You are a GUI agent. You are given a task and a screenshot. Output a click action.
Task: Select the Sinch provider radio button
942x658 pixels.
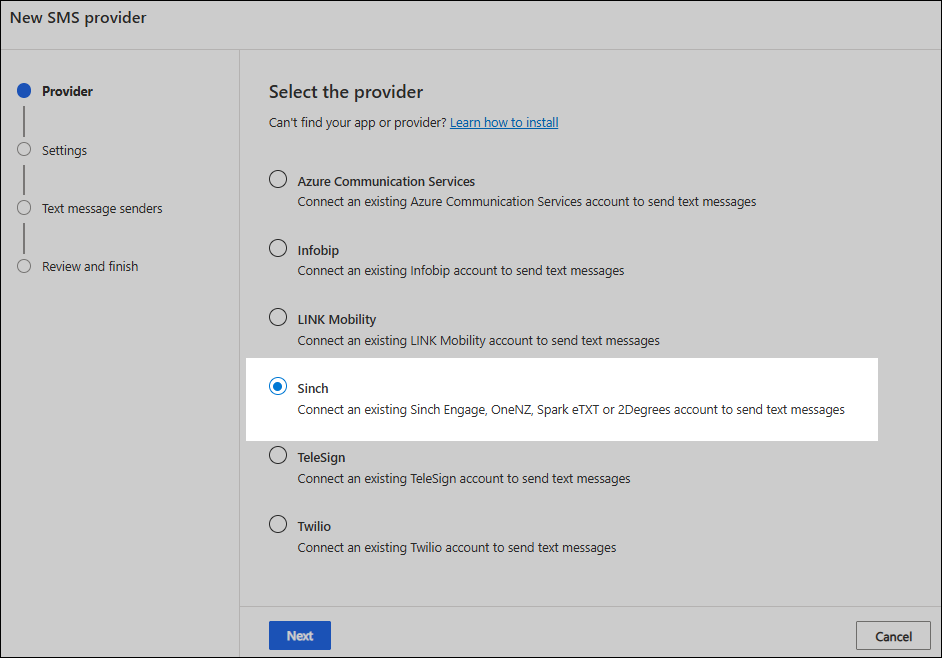[x=278, y=386]
